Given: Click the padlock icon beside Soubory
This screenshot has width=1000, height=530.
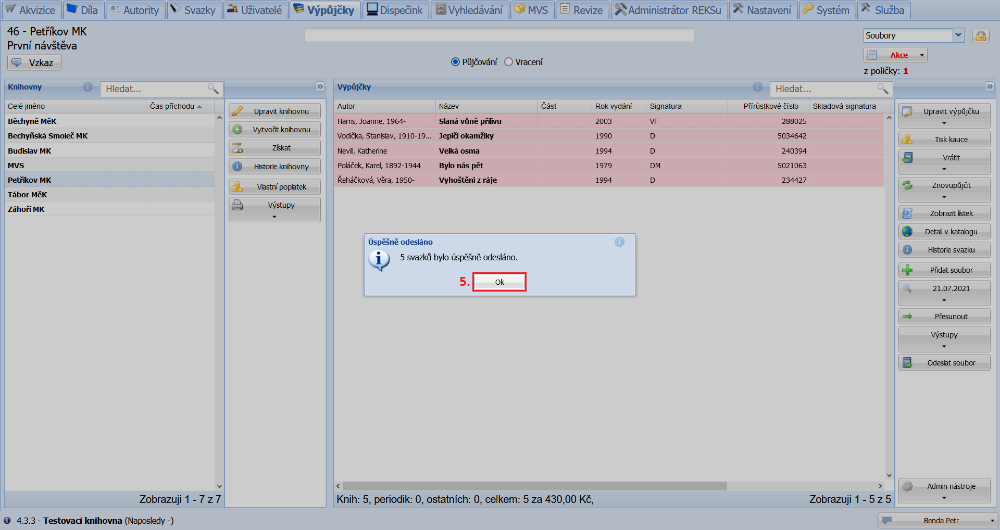Looking at the screenshot, I should pyautogui.click(x=981, y=36).
